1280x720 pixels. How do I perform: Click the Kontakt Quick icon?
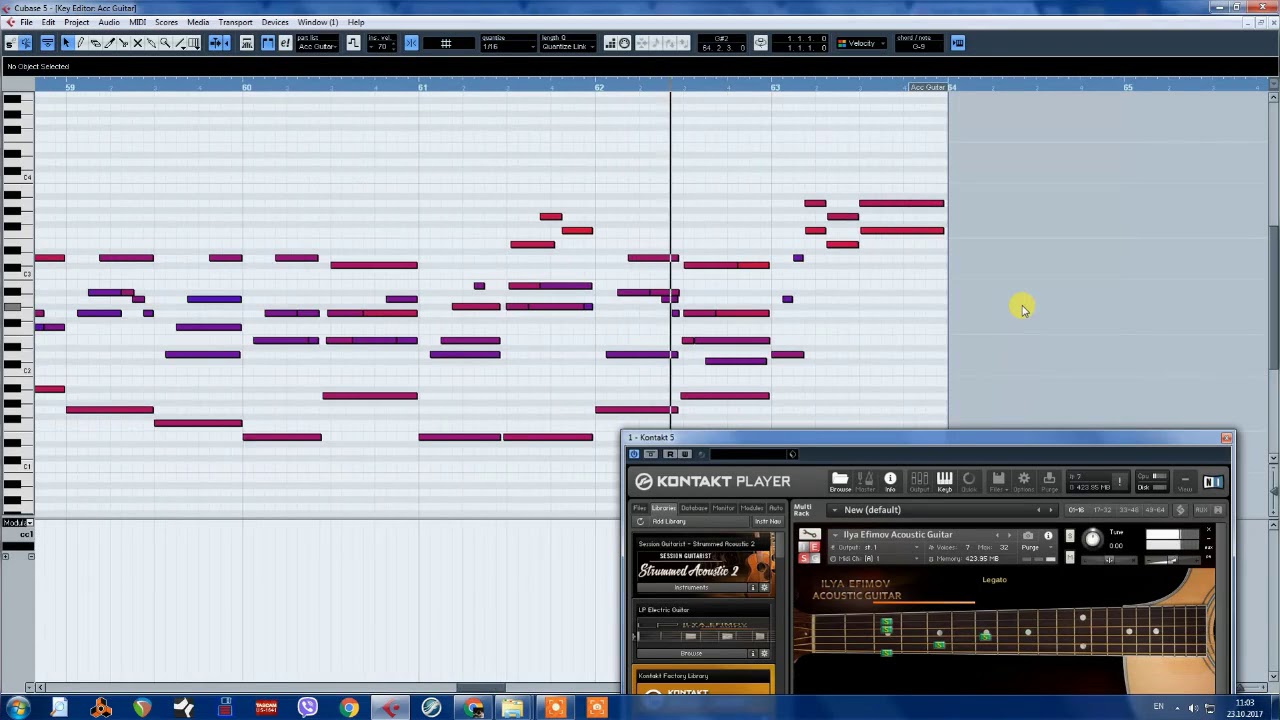click(969, 482)
